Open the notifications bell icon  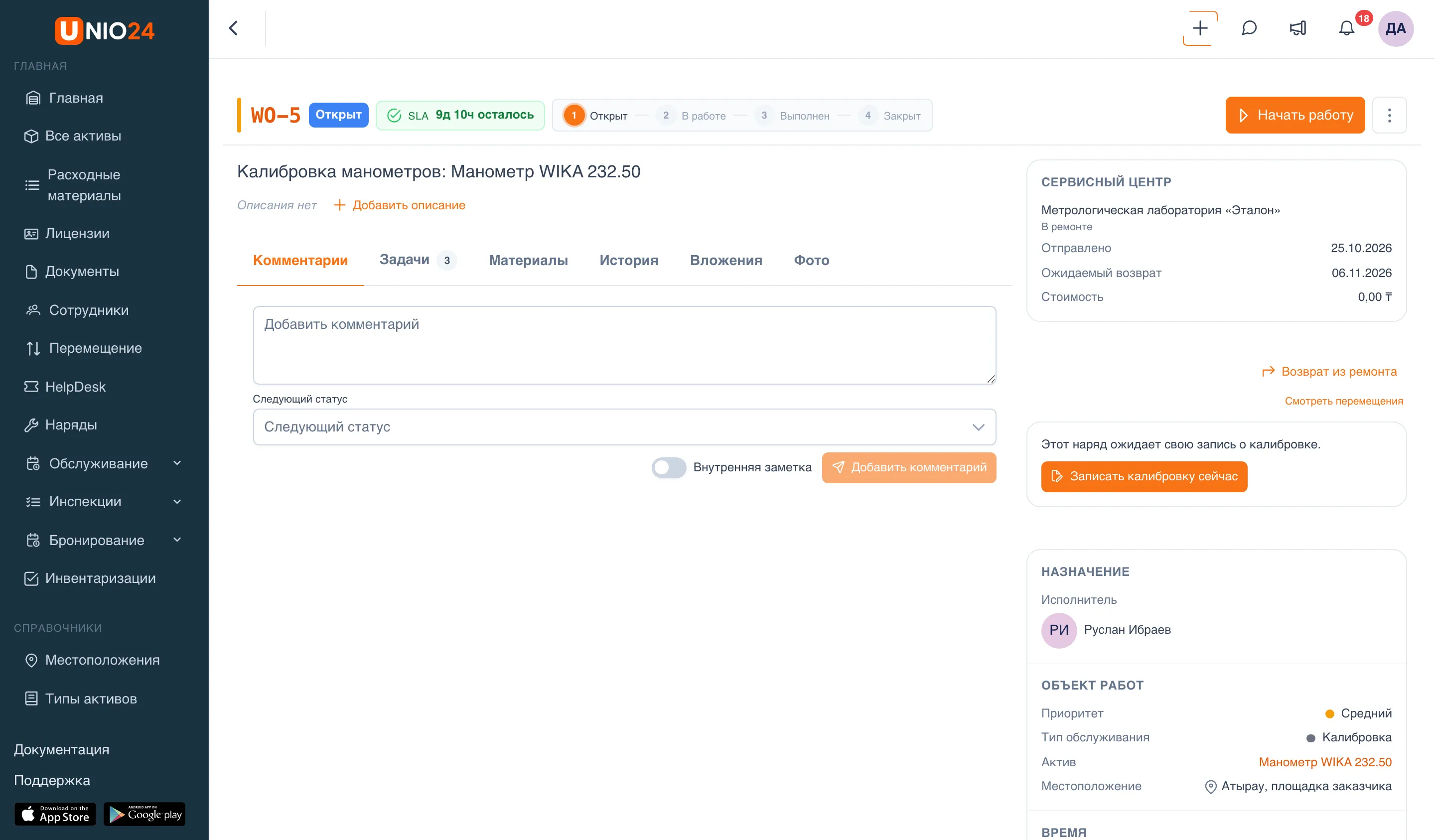click(x=1346, y=28)
